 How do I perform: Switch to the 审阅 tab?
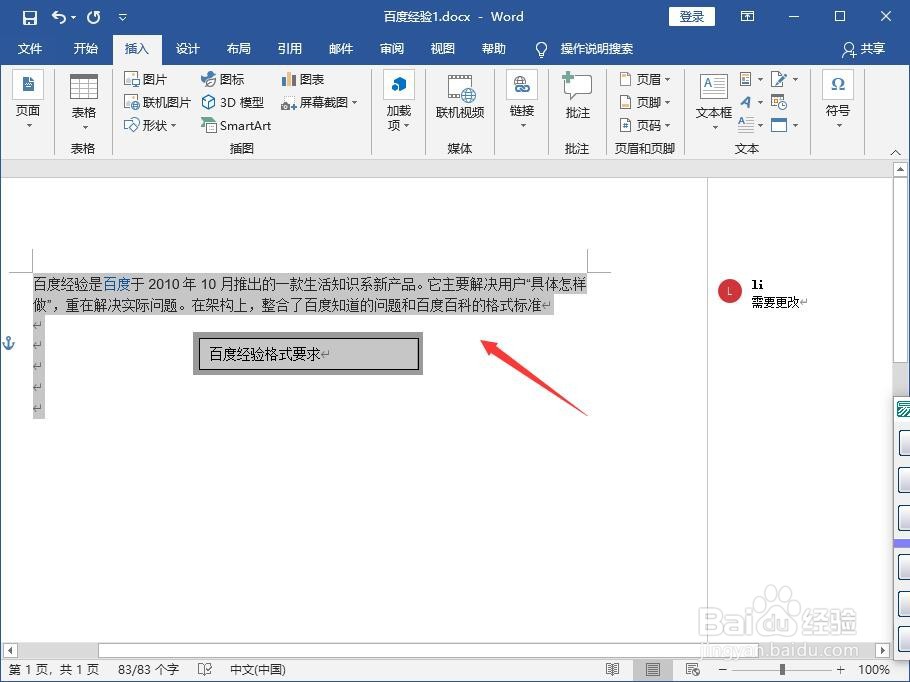pos(392,49)
